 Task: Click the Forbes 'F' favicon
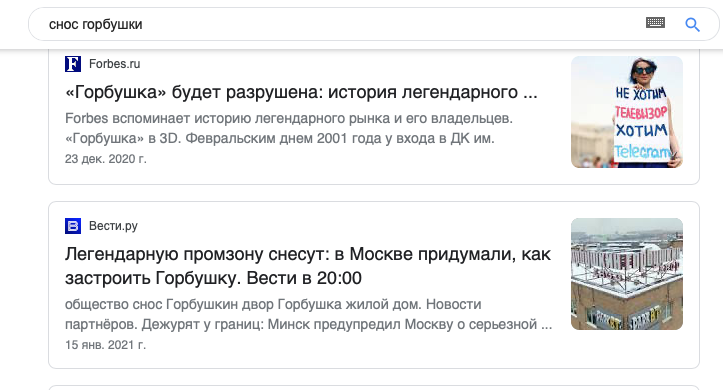point(73,64)
